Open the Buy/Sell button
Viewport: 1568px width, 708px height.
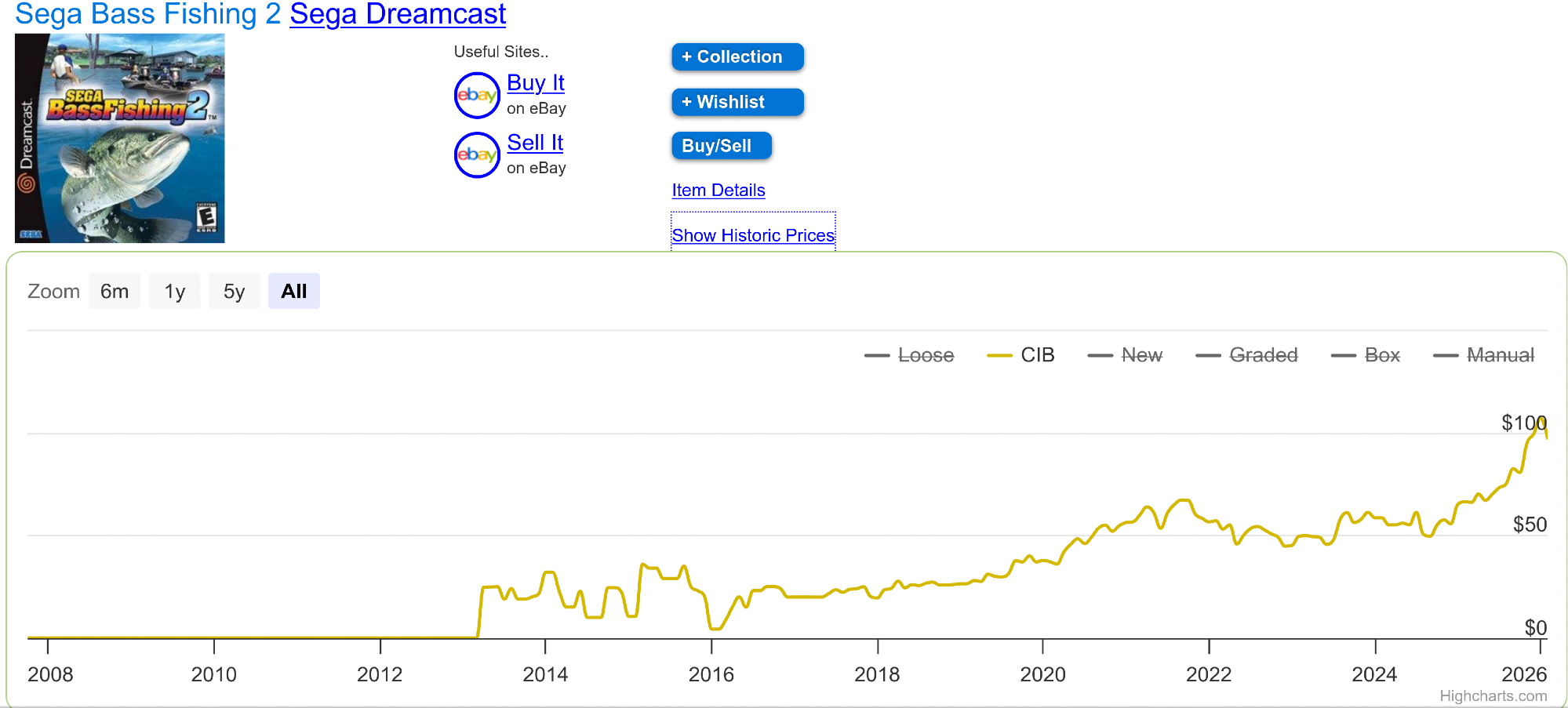coord(721,146)
